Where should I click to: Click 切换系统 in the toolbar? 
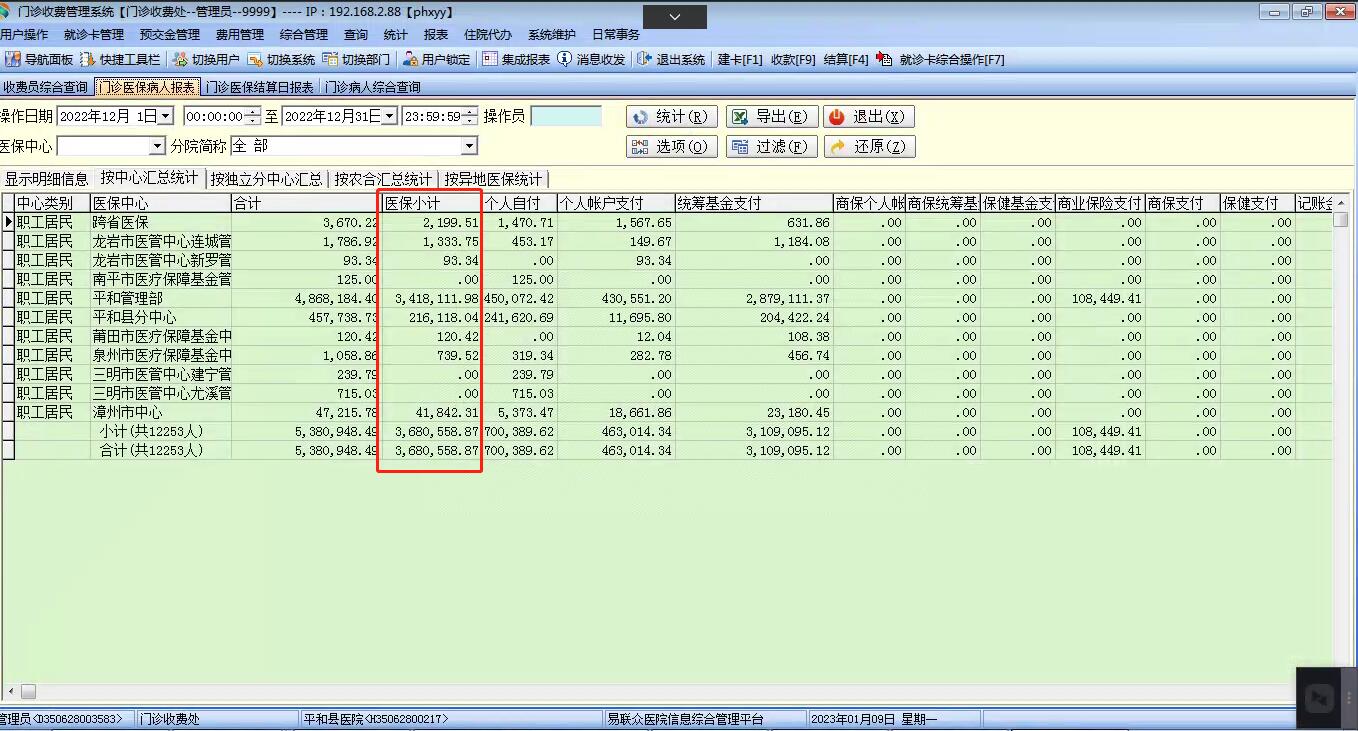pyautogui.click(x=281, y=59)
